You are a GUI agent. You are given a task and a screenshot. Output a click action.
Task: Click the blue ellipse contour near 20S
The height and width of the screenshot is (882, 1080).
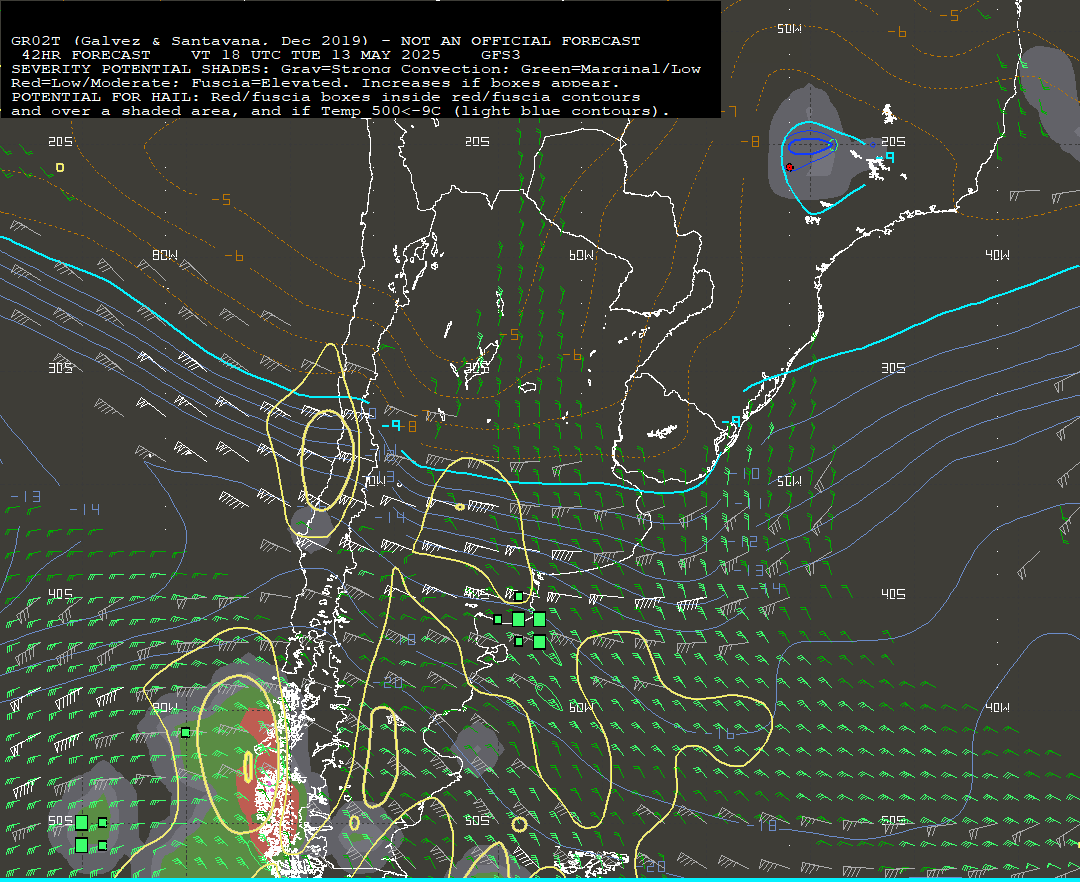click(x=812, y=145)
